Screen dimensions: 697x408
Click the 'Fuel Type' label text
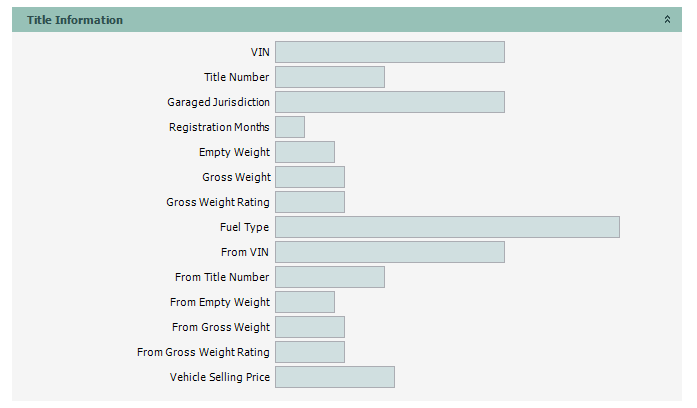point(244,227)
